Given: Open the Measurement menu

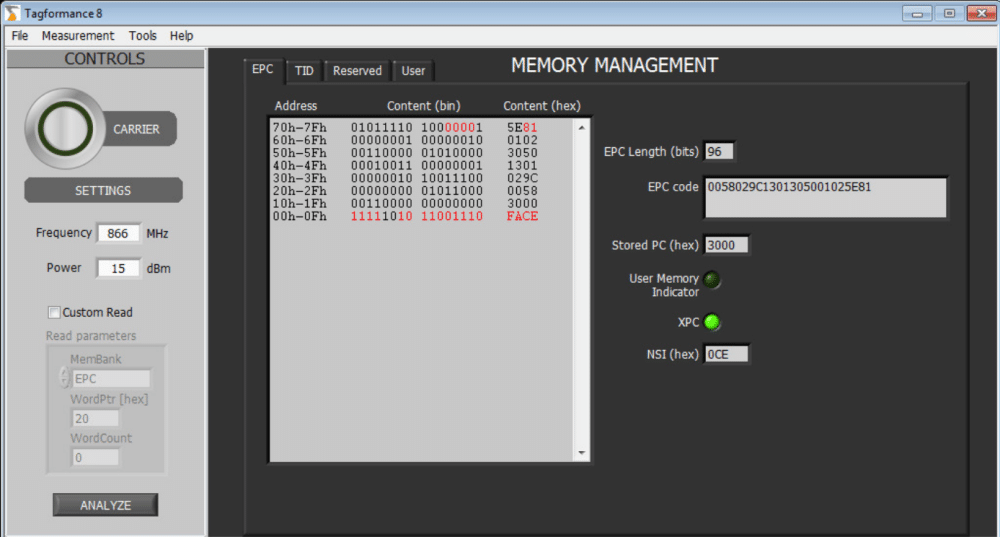Looking at the screenshot, I should pyautogui.click(x=78, y=36).
